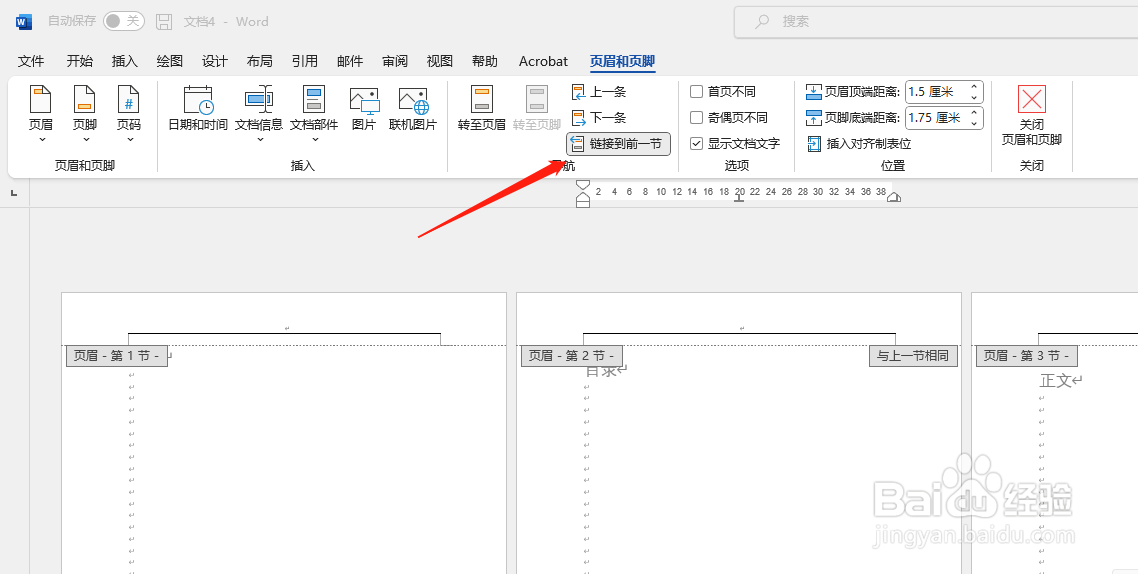The image size is (1138, 574).
Task: Enable the 首页不同 checkbox
Action: 697,92
